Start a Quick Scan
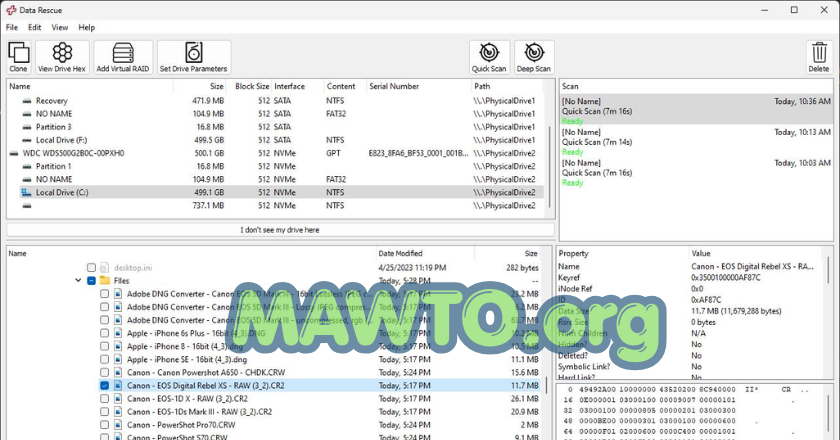840x440 pixels. pos(489,56)
